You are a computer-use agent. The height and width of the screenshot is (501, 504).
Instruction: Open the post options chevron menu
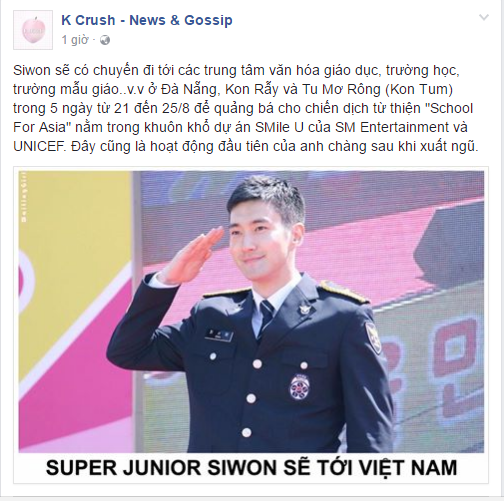tap(484, 17)
